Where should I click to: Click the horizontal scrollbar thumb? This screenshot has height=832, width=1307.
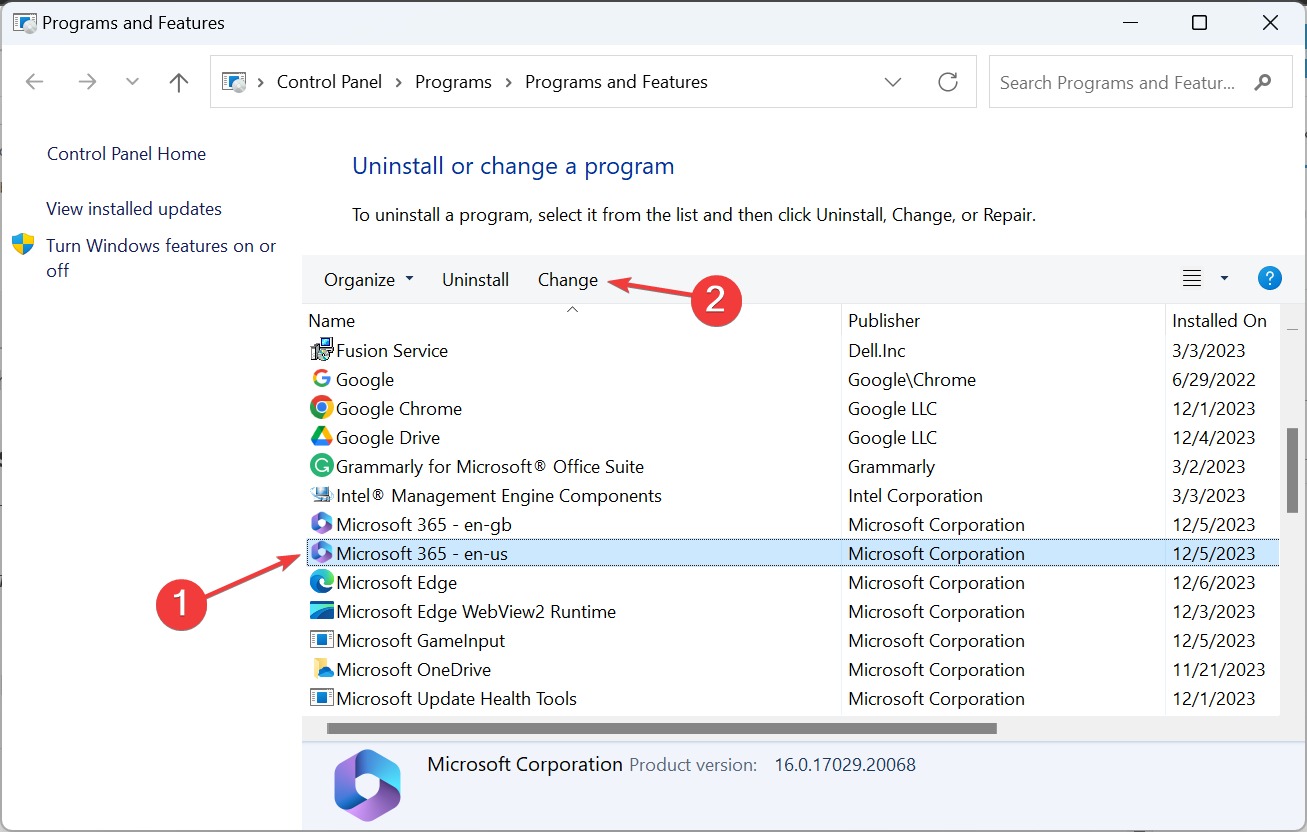pos(661,728)
